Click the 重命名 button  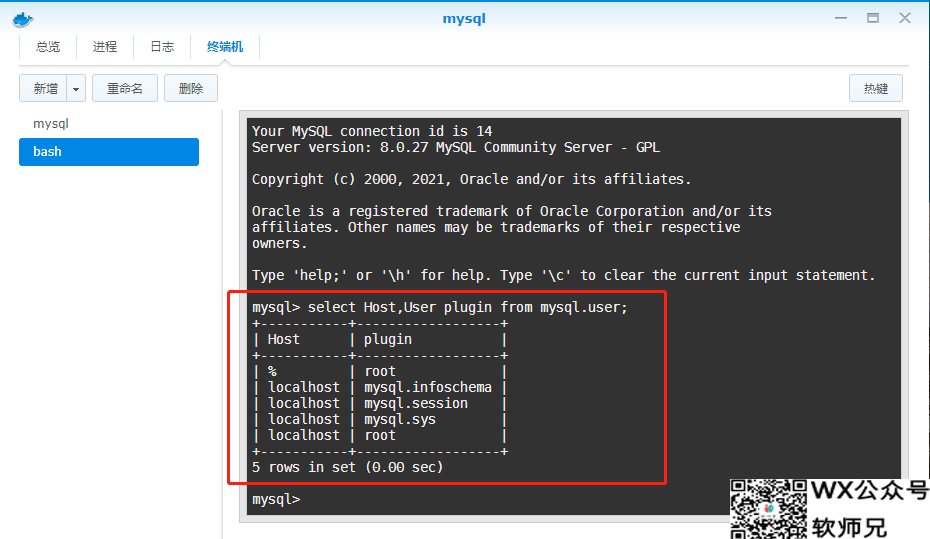[x=125, y=88]
